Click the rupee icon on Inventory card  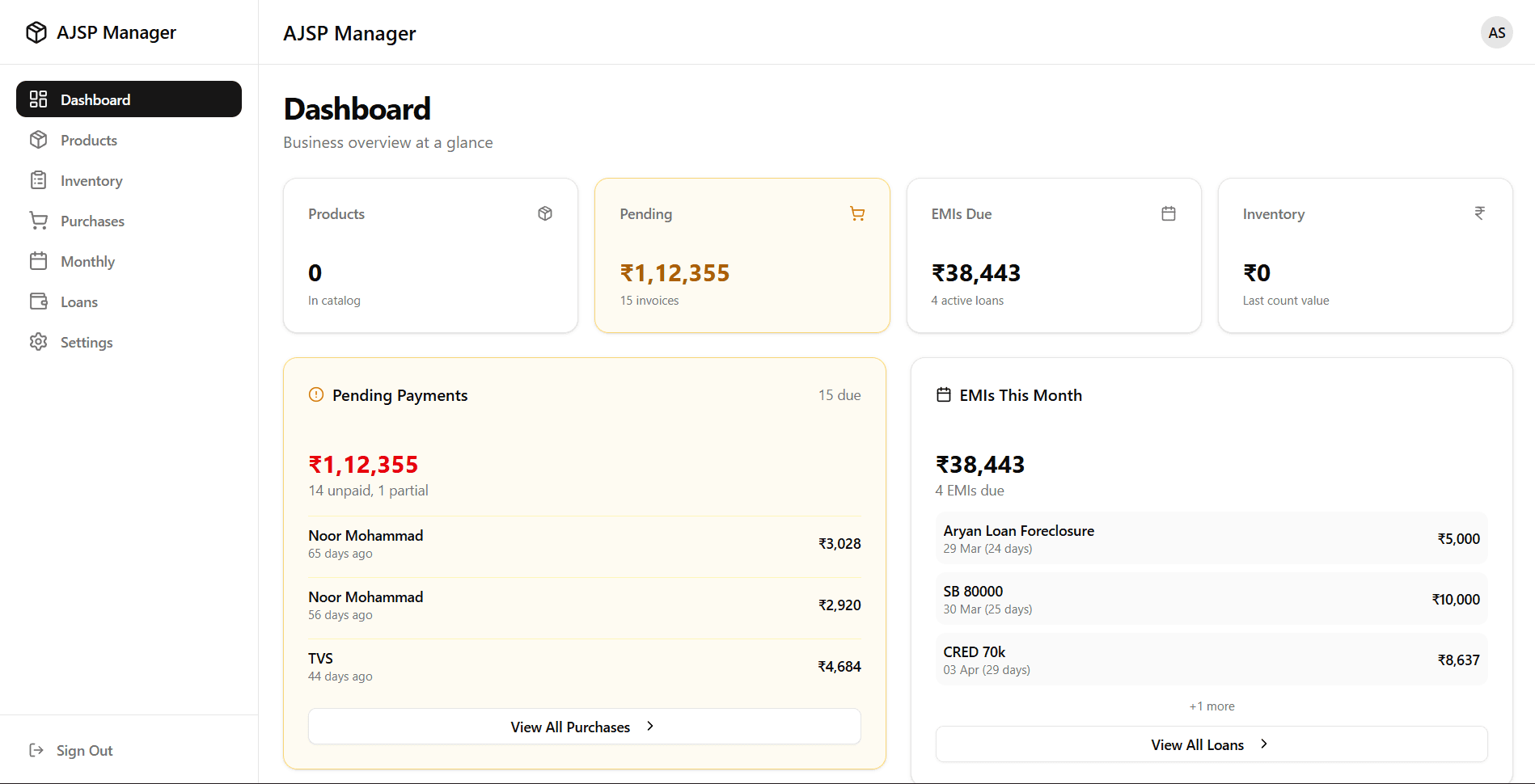click(1479, 213)
